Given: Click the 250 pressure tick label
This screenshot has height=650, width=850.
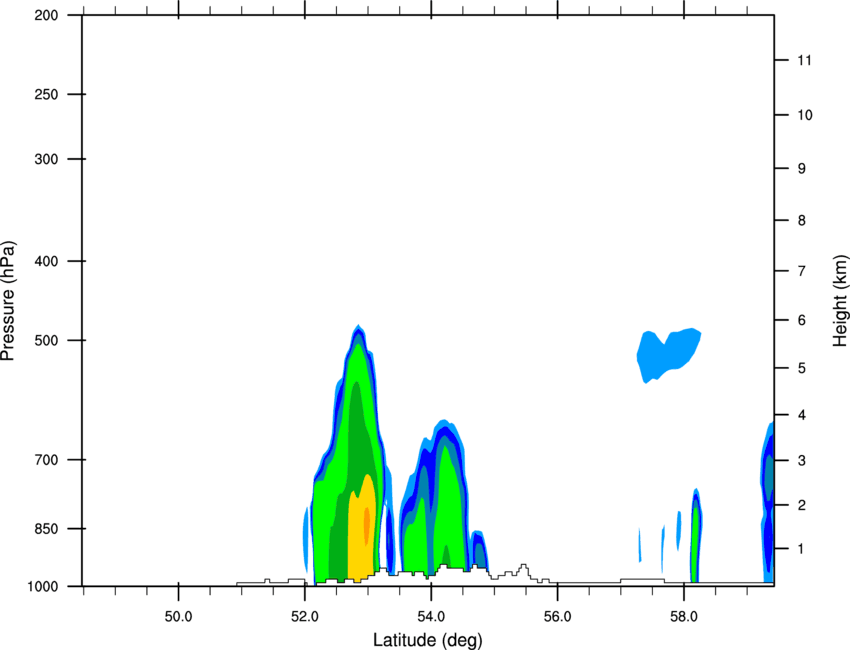Looking at the screenshot, I should pyautogui.click(x=46, y=94).
